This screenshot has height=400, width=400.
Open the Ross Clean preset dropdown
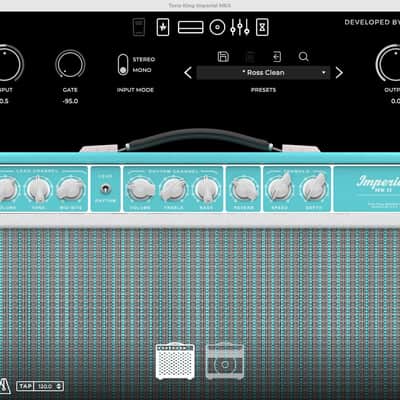point(263,72)
